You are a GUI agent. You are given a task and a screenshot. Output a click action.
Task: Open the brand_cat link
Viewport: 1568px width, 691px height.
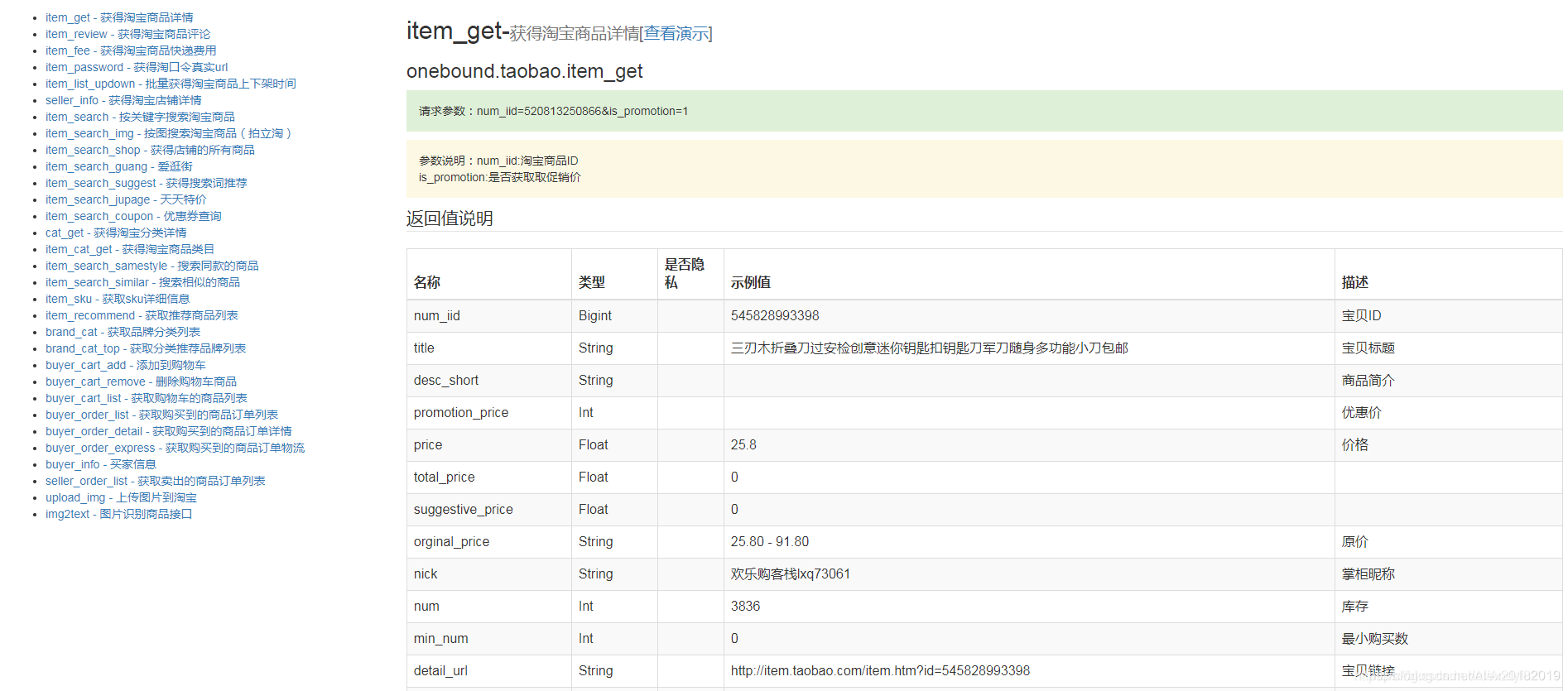coord(123,332)
